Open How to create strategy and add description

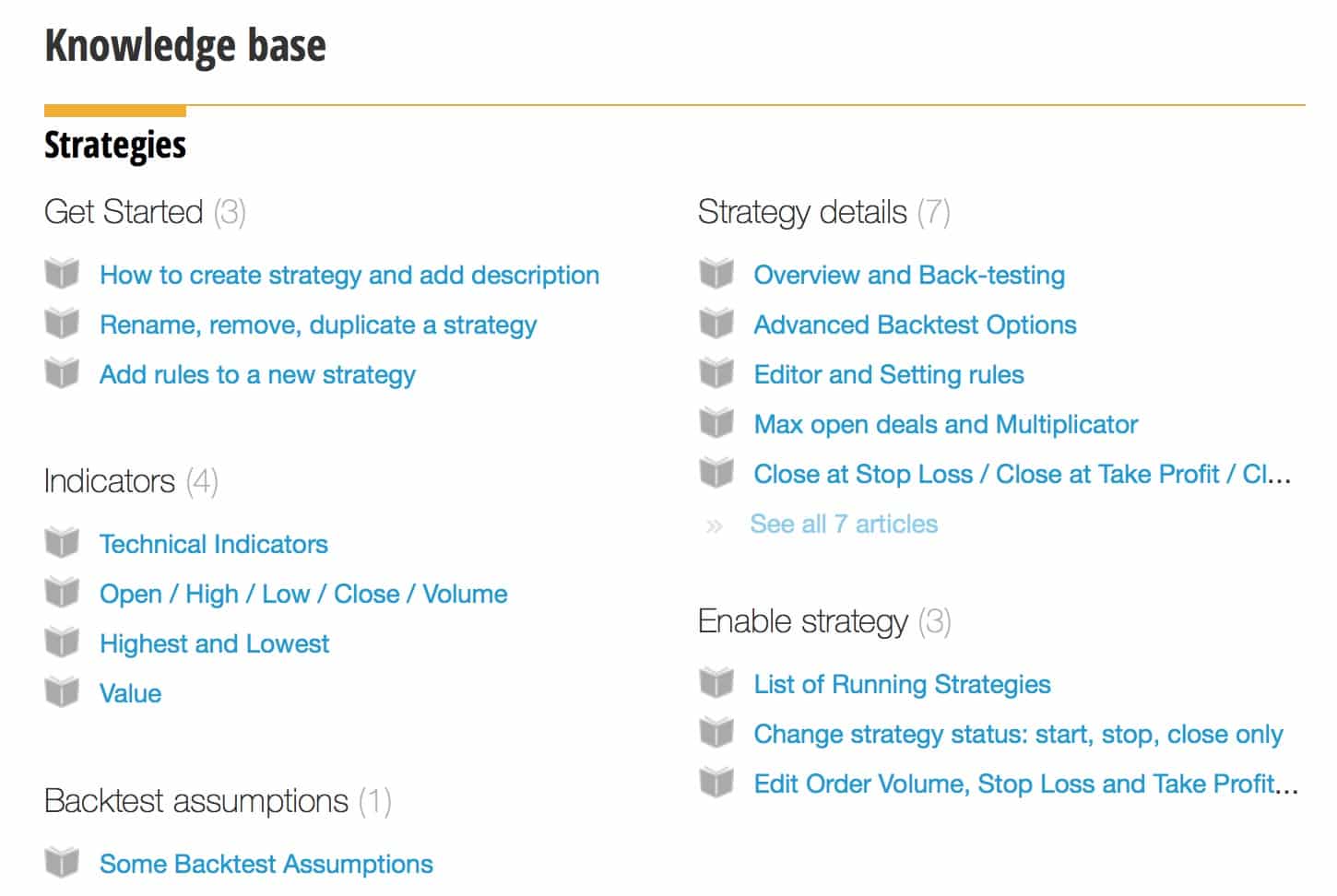tap(349, 275)
